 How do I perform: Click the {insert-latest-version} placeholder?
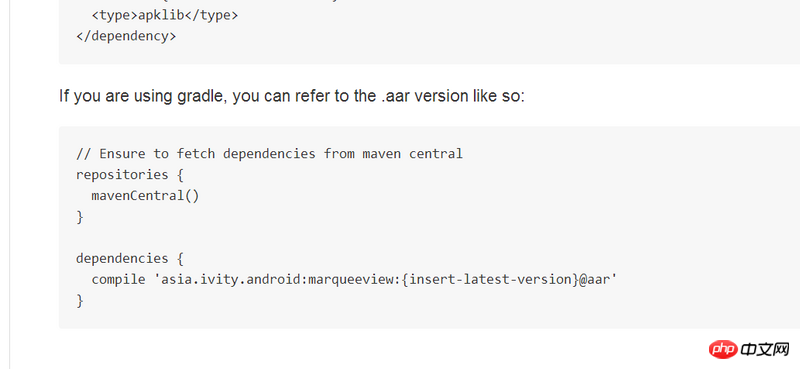tap(490, 280)
